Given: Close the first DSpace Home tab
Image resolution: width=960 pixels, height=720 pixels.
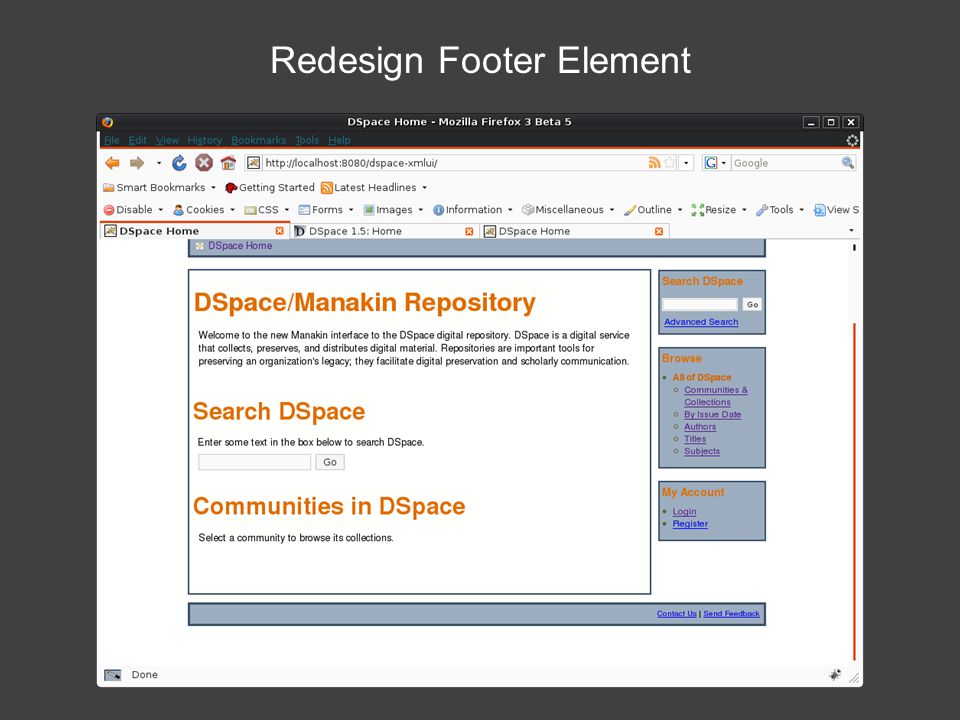Looking at the screenshot, I should [x=279, y=231].
